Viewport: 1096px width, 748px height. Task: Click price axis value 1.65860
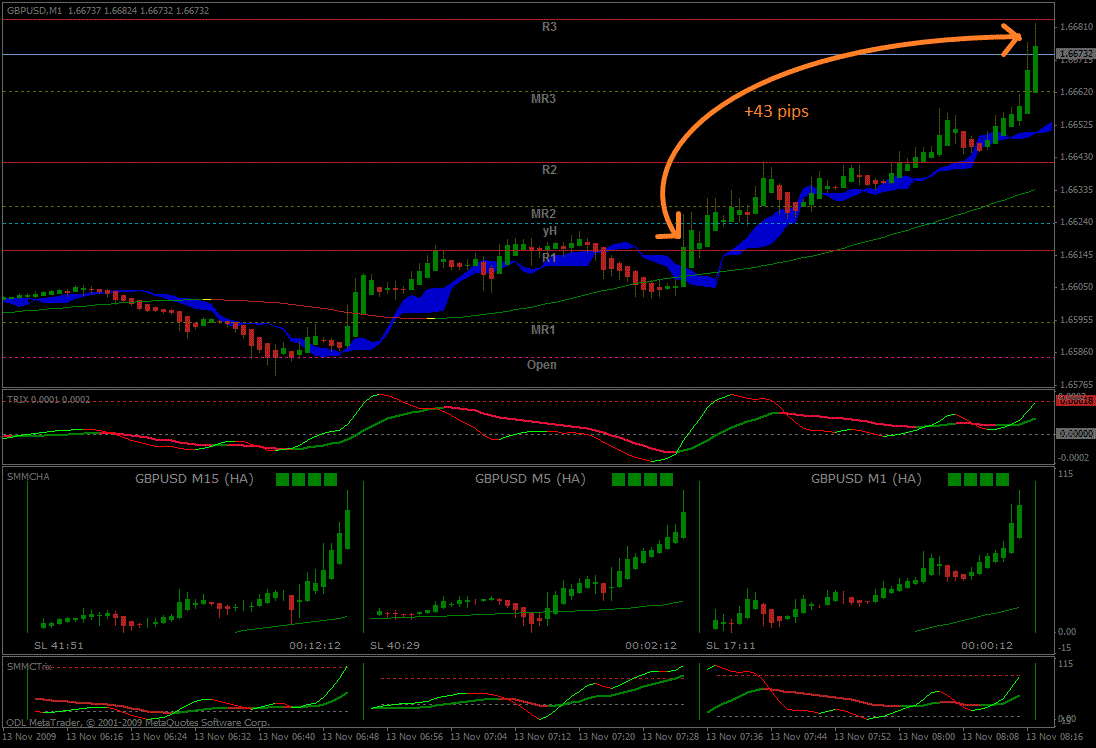[1076, 352]
